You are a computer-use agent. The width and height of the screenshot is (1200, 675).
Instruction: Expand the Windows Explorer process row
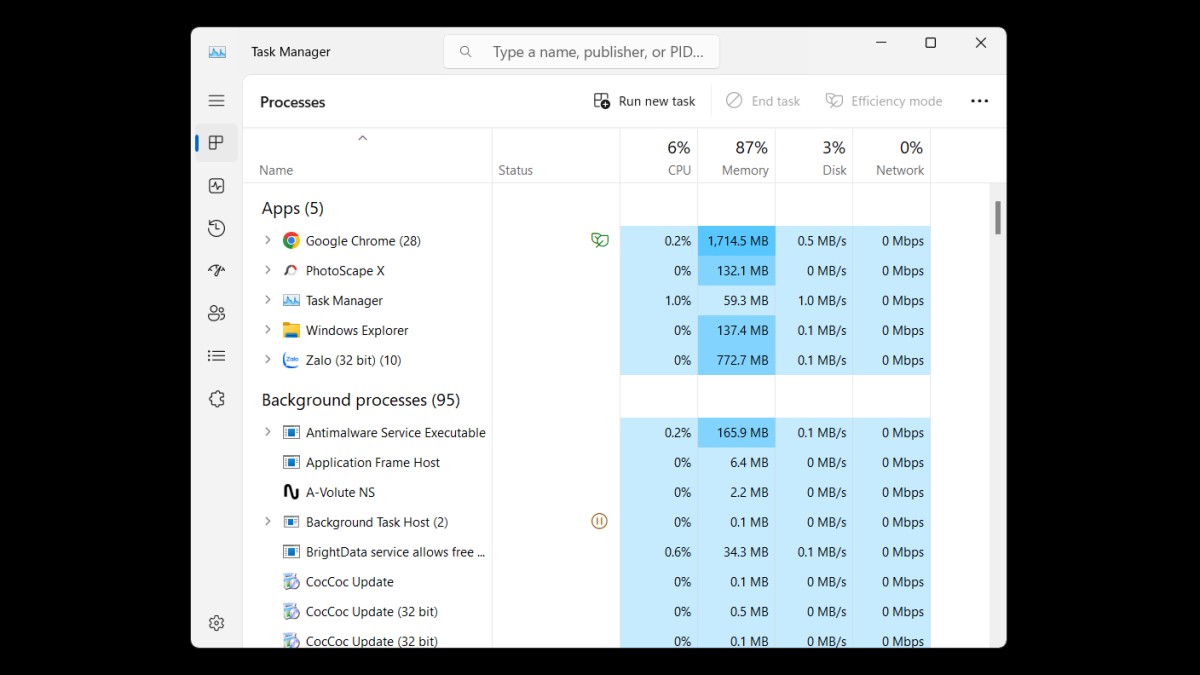(x=267, y=329)
